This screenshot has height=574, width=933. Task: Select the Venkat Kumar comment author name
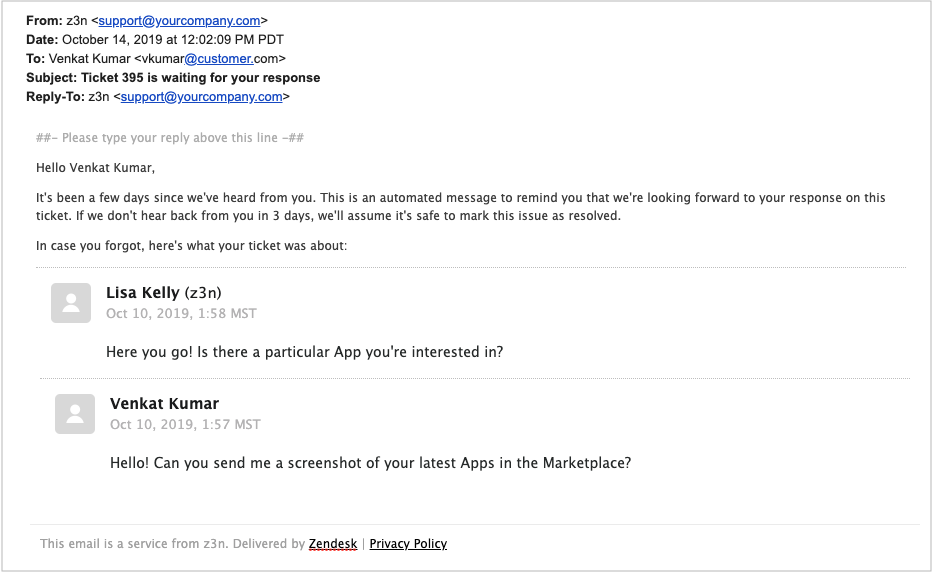164,403
